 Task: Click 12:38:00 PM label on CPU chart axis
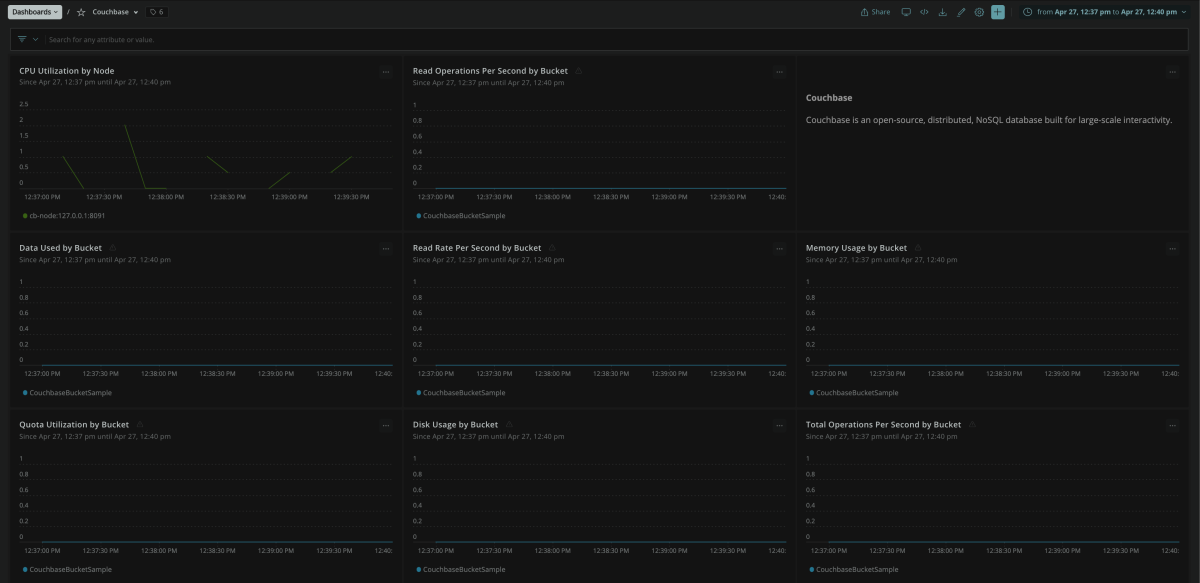point(168,197)
